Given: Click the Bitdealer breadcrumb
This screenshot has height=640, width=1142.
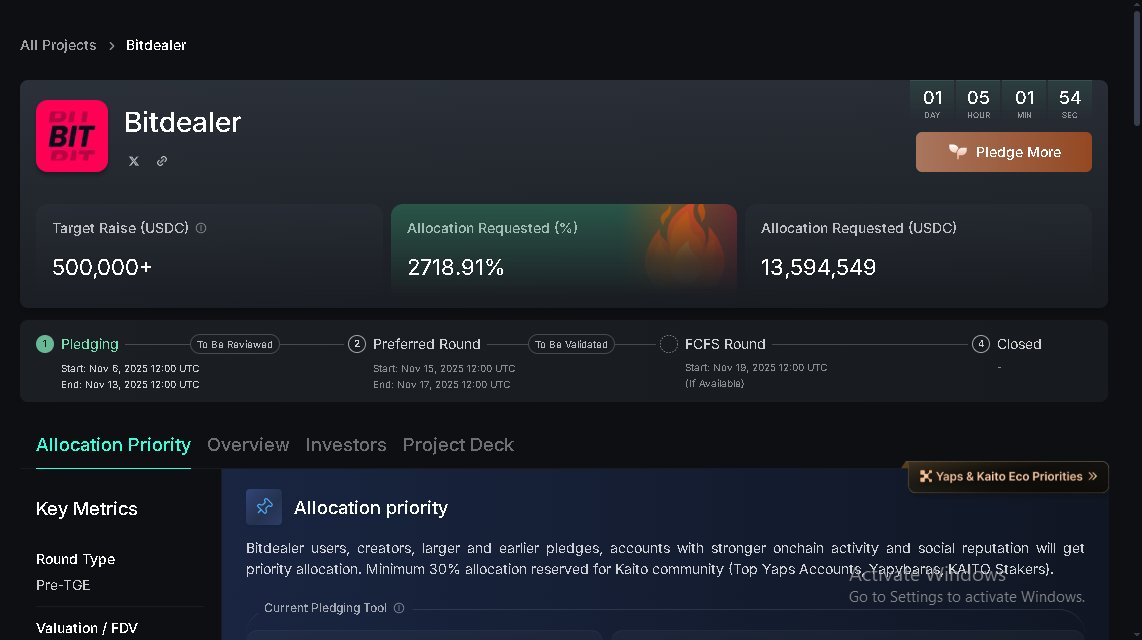Looking at the screenshot, I should click(156, 45).
